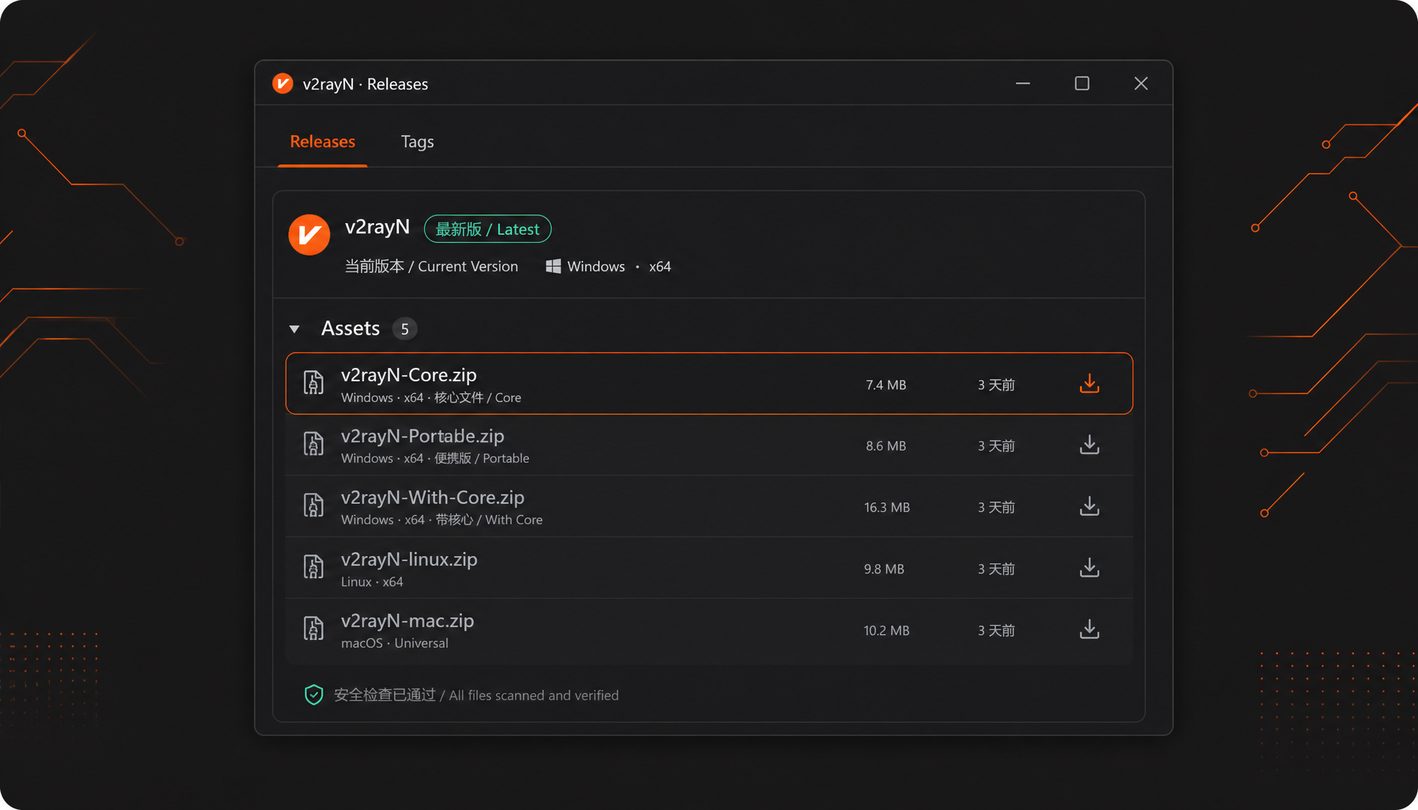This screenshot has height=810, width=1418.
Task: Click the x64 architecture label in header
Action: pos(660,266)
